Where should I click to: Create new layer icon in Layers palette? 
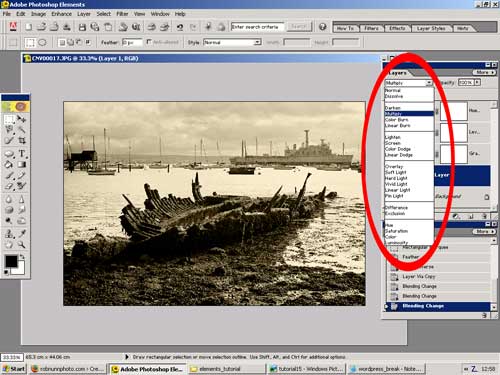(471, 216)
